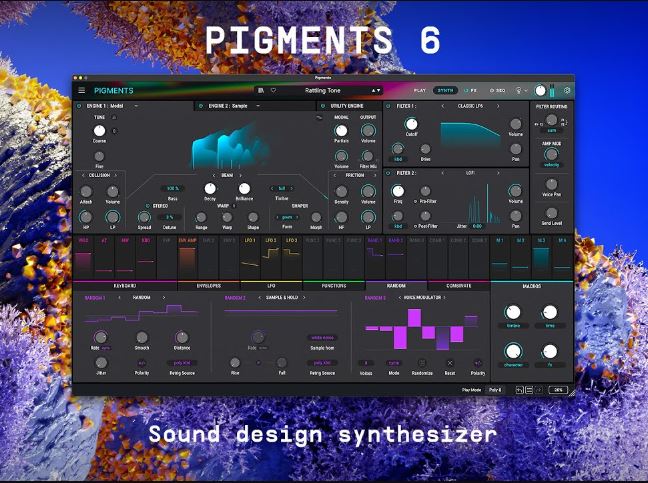The height and width of the screenshot is (483, 648).
Task: Select the LFO 1 modulation slot
Action: pos(250,257)
